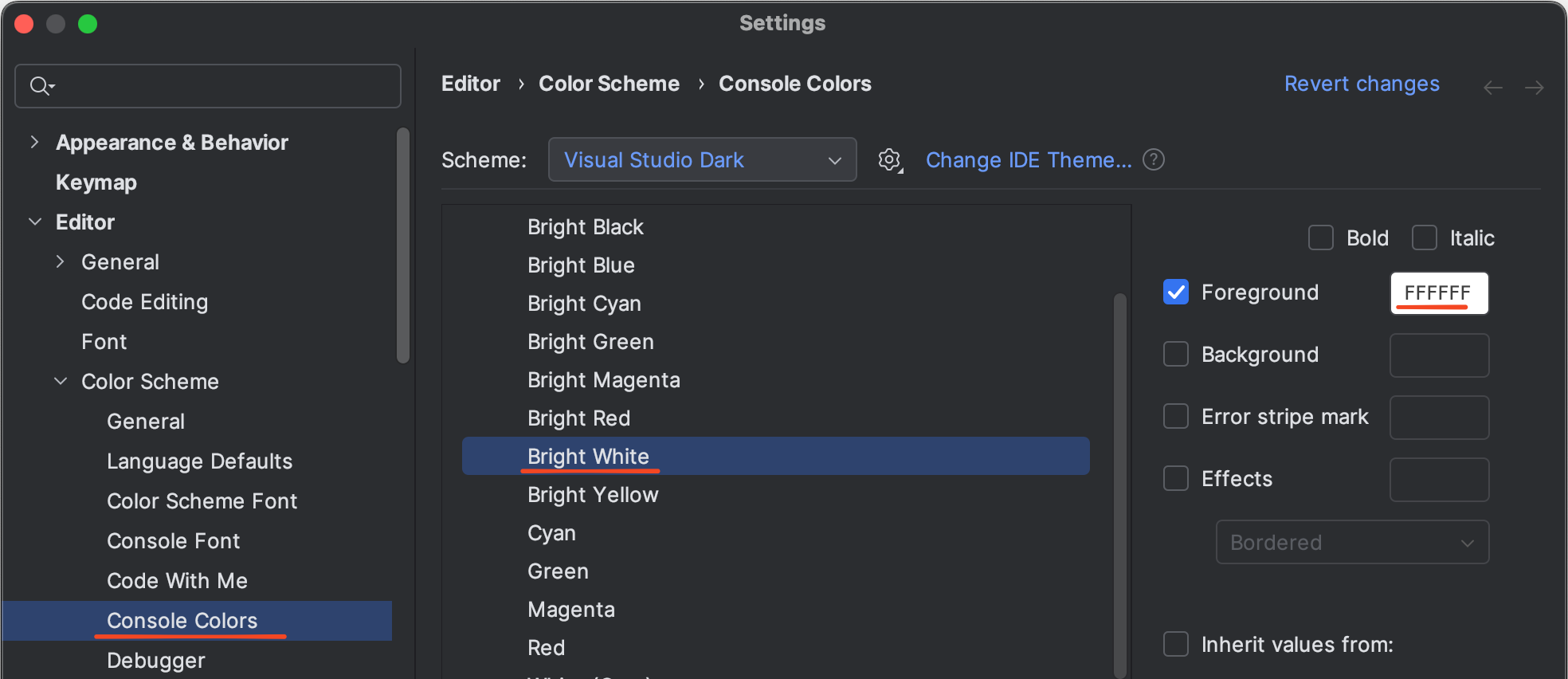Enable the Bold checkbox
Image resolution: width=1568 pixels, height=679 pixels.
tap(1320, 237)
